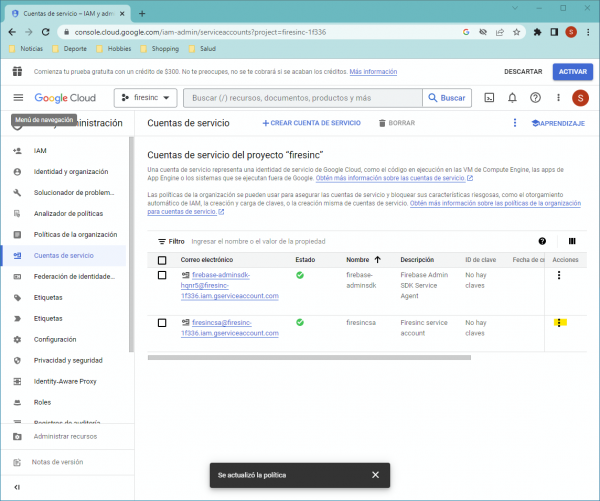Open the Cloud Shell terminal icon
This screenshot has width=600, height=501.
click(489, 98)
